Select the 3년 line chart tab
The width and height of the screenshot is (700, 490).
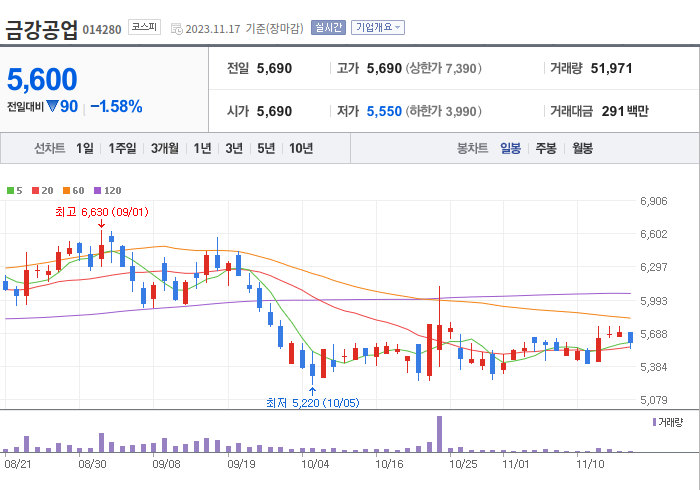pyautogui.click(x=234, y=148)
